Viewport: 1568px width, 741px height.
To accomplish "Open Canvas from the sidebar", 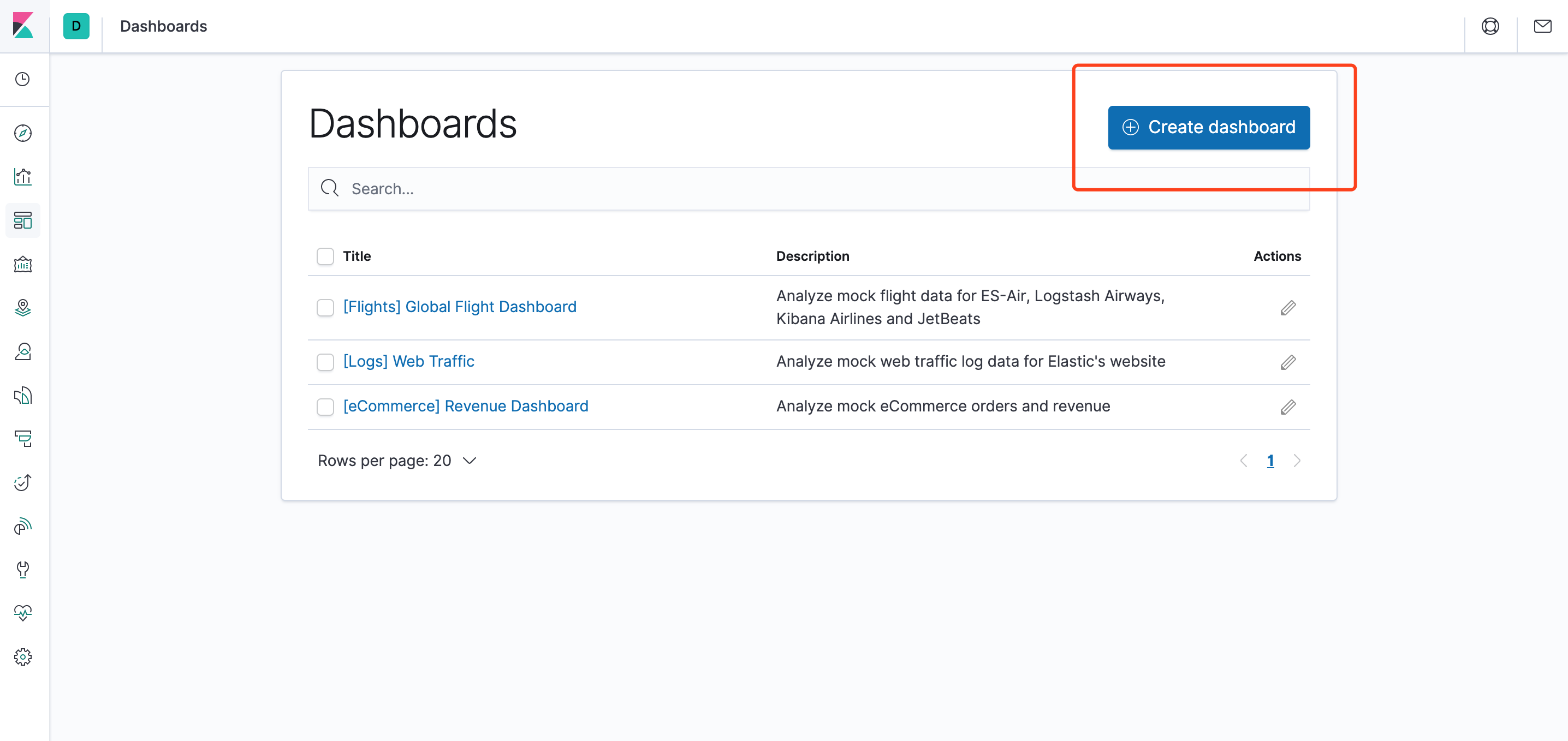I will [x=22, y=265].
